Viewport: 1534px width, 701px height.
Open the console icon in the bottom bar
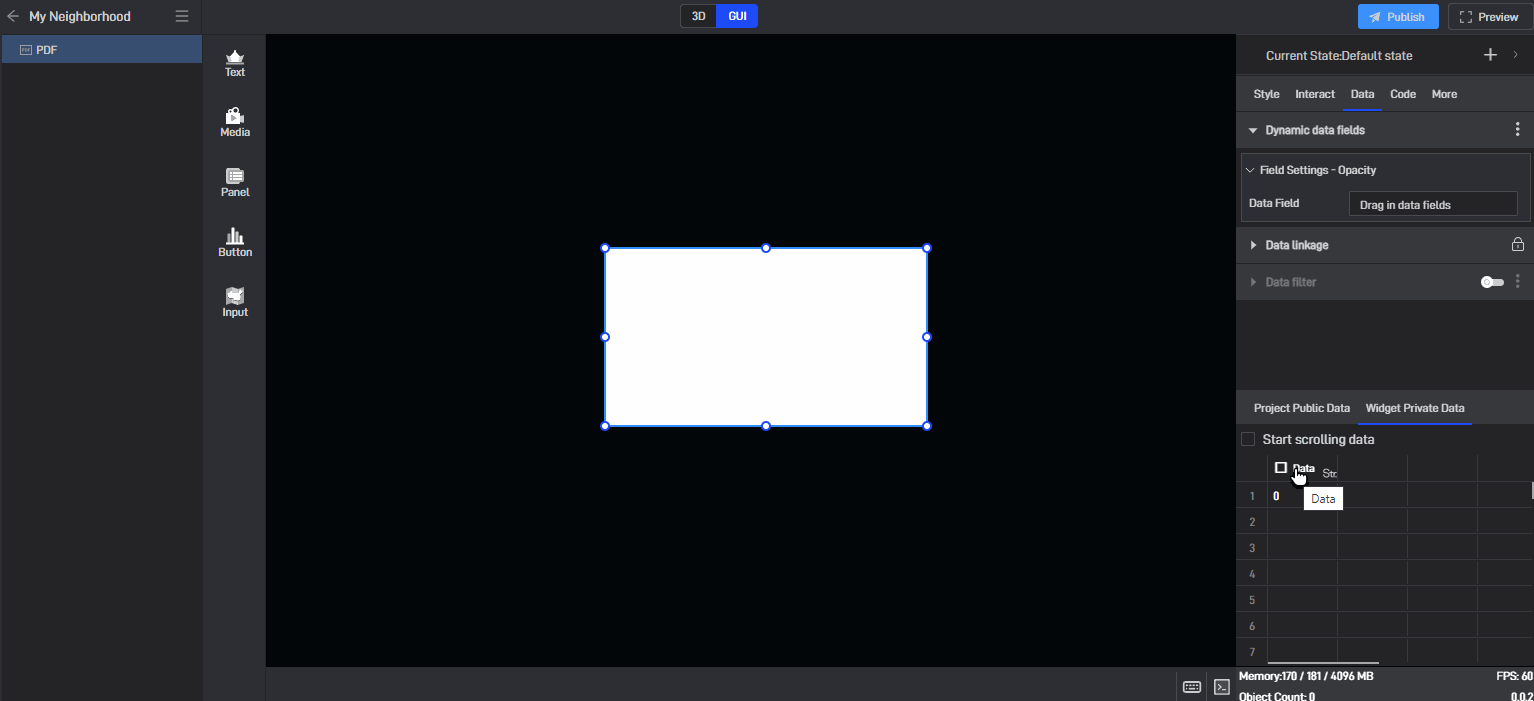(1221, 687)
